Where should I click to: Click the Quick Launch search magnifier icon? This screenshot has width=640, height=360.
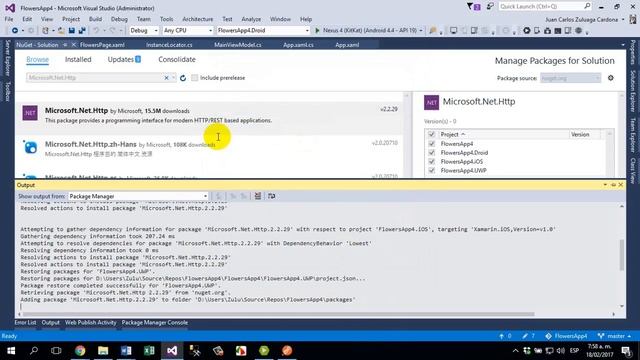click(587, 6)
